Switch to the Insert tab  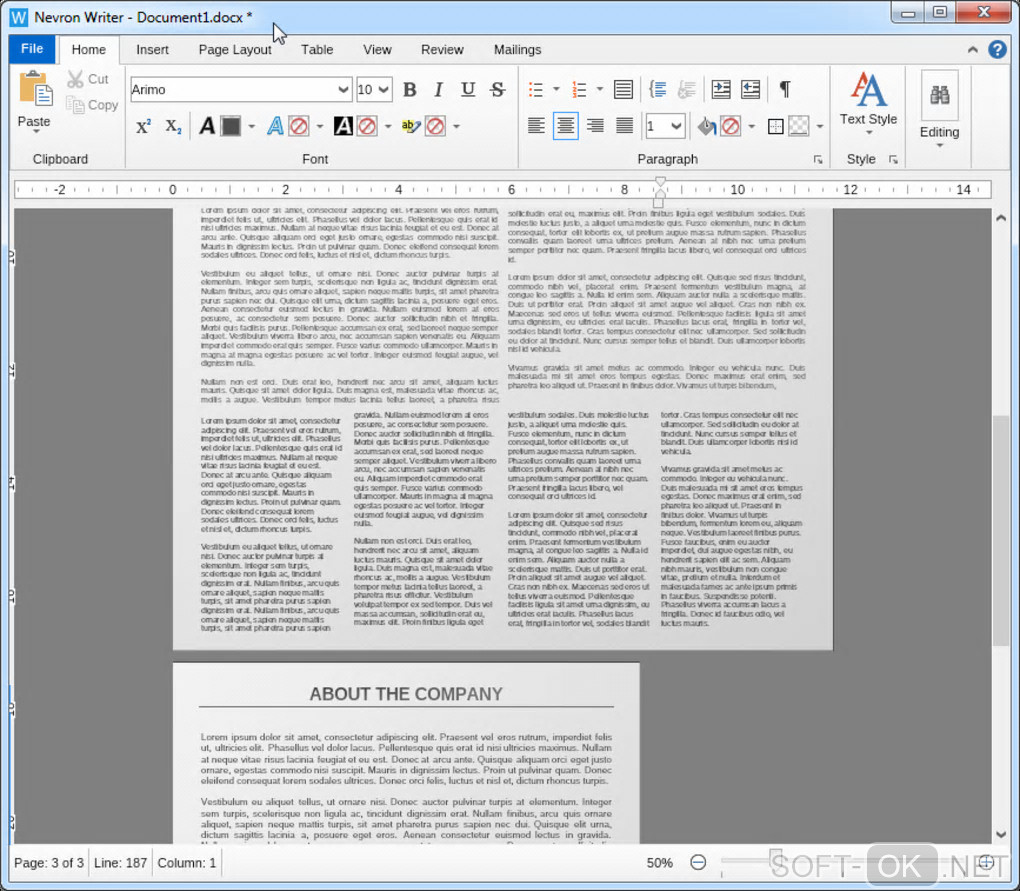[x=152, y=49]
